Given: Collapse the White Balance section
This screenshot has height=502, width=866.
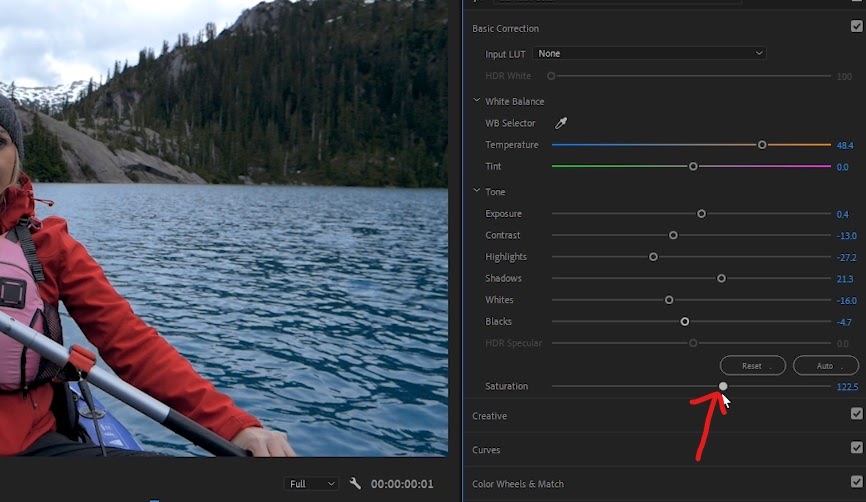Looking at the screenshot, I should click(477, 101).
